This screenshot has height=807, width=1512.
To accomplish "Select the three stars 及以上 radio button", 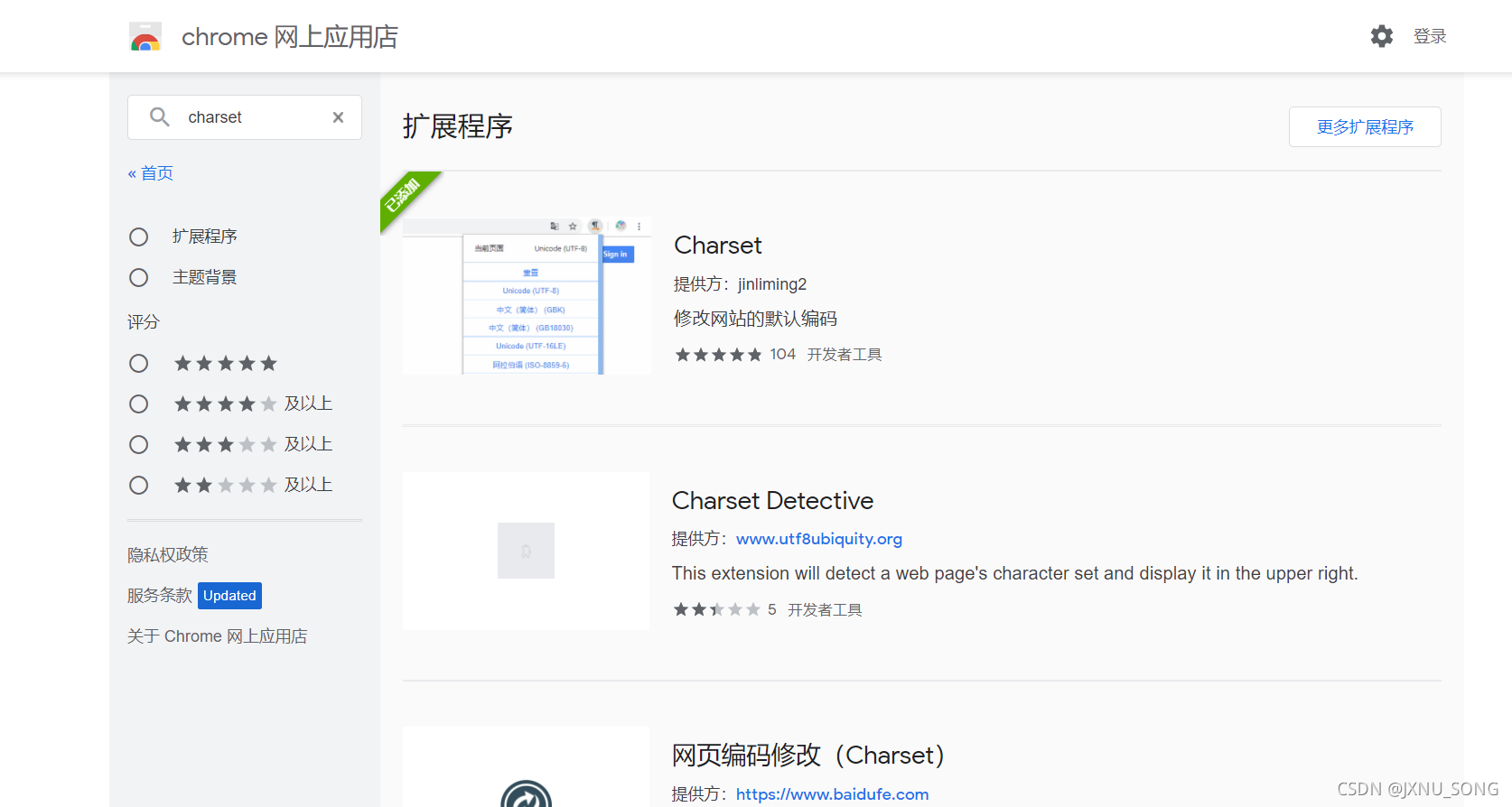I will tap(138, 444).
